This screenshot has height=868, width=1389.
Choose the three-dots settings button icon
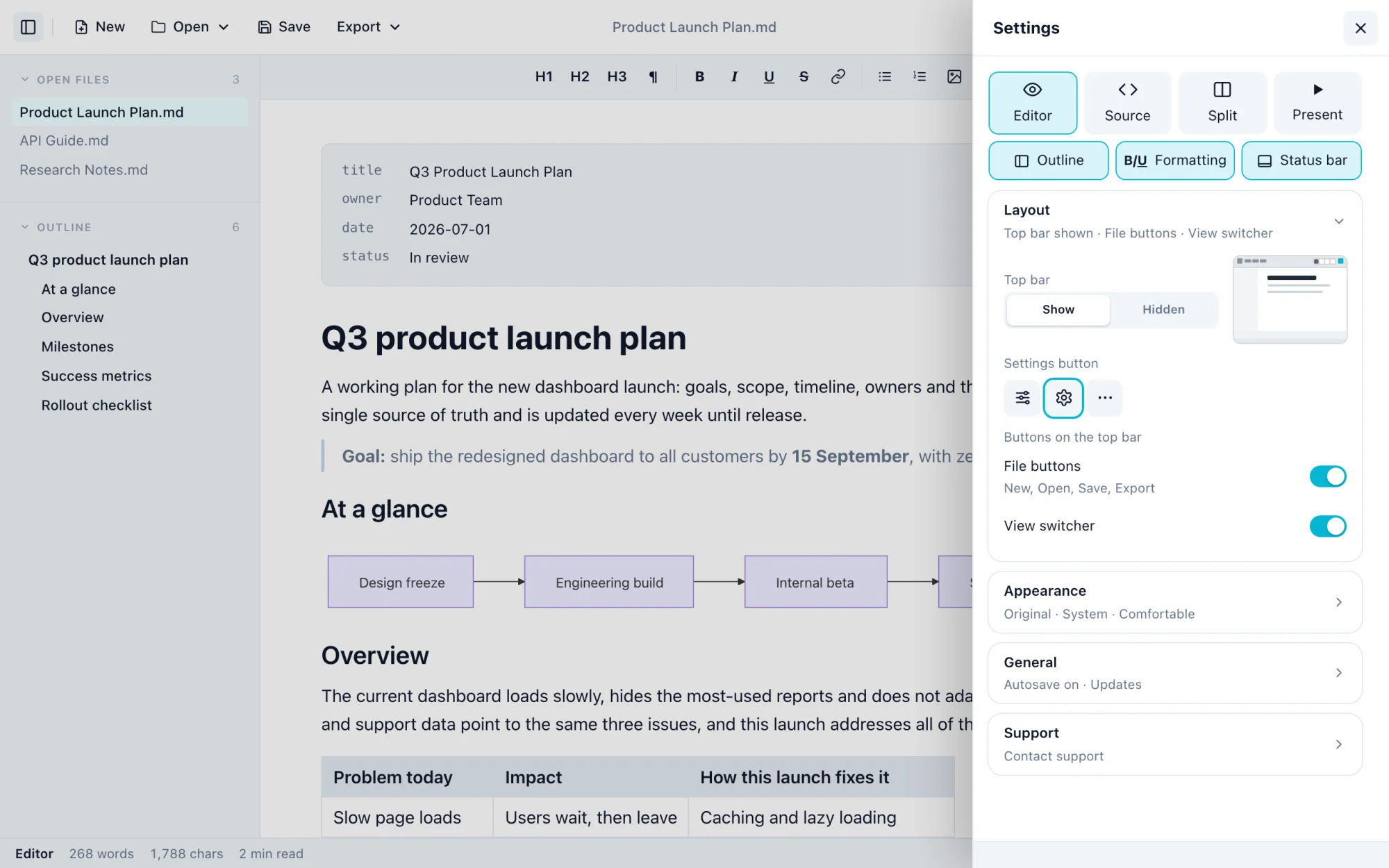click(1105, 398)
